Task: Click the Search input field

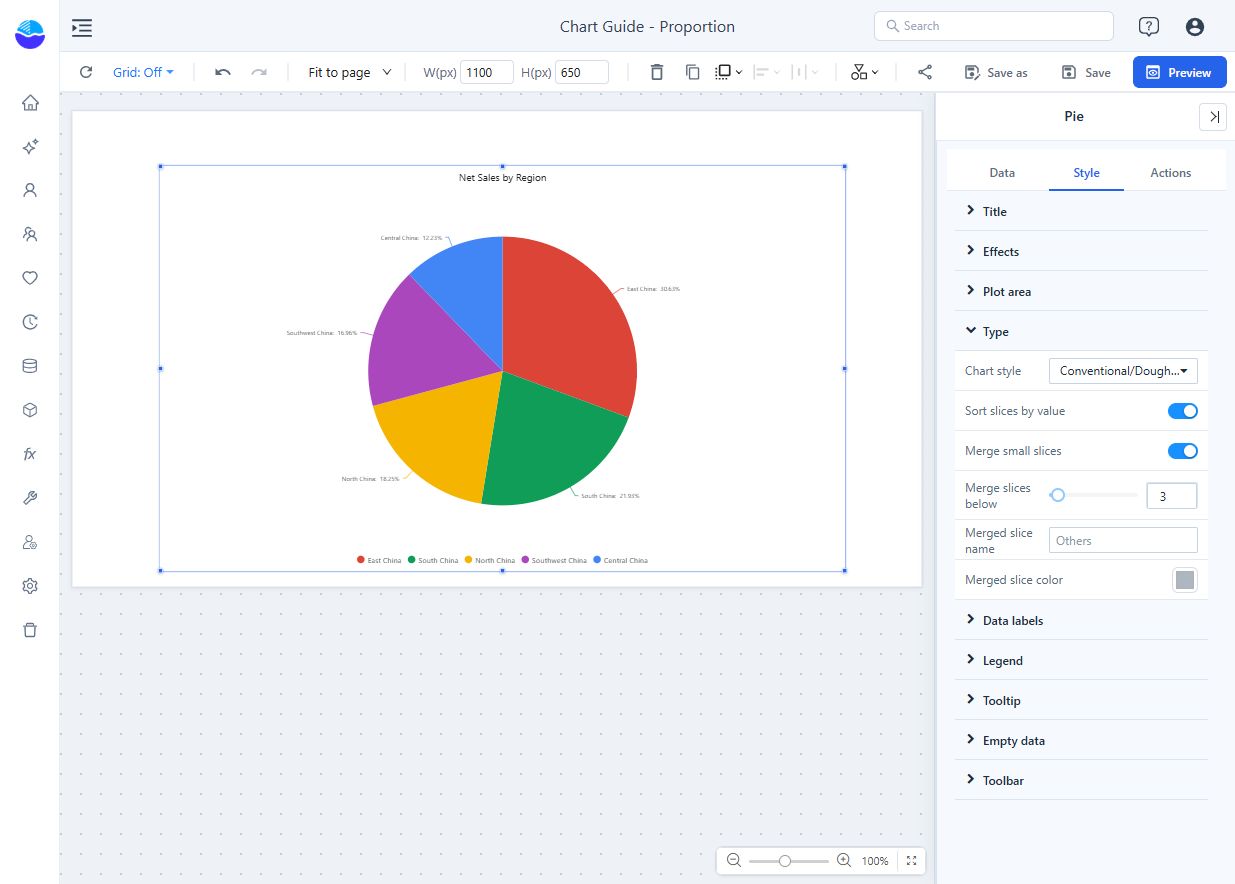Action: pos(994,26)
